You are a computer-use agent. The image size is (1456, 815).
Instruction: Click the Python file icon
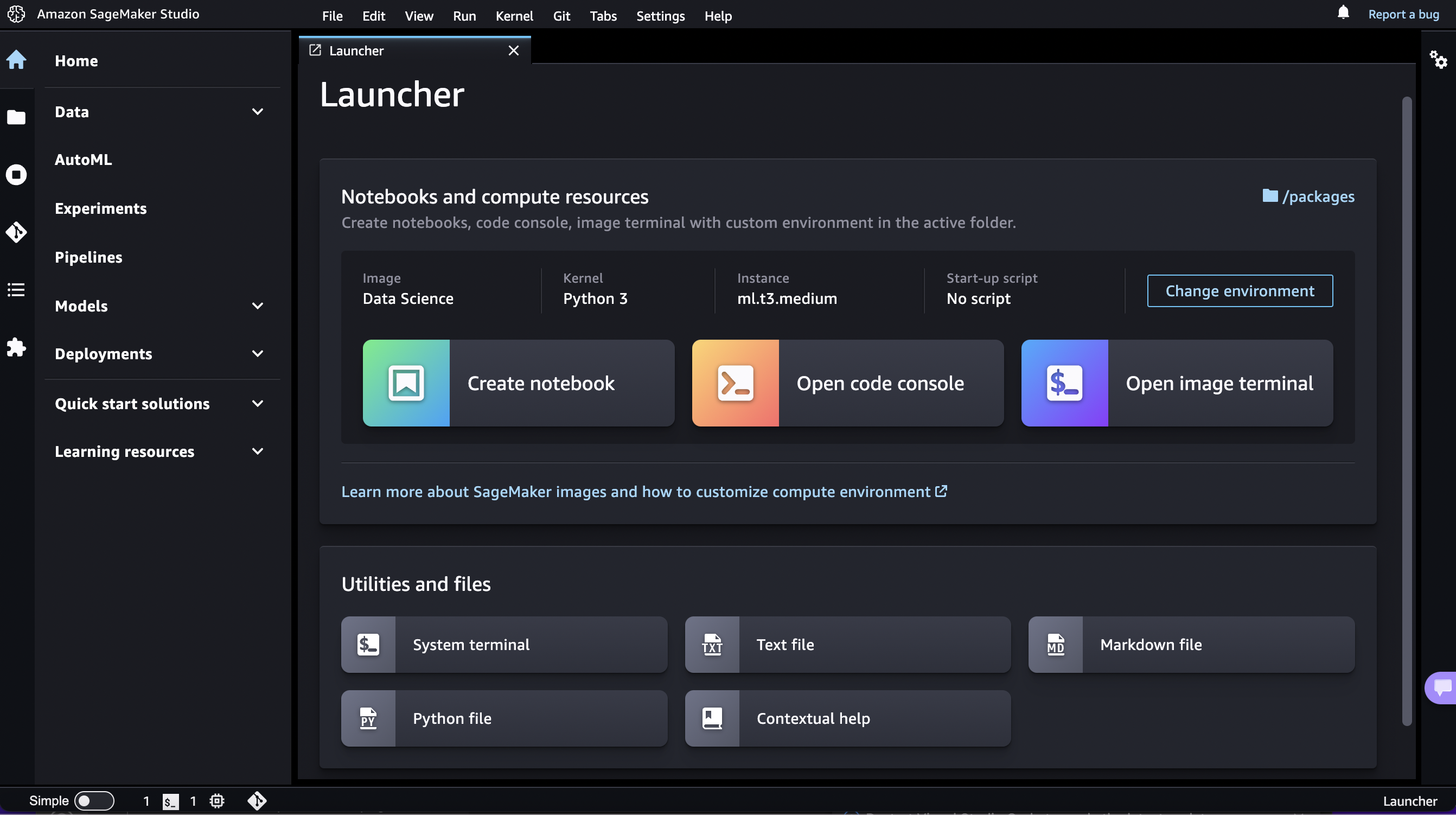click(x=367, y=718)
